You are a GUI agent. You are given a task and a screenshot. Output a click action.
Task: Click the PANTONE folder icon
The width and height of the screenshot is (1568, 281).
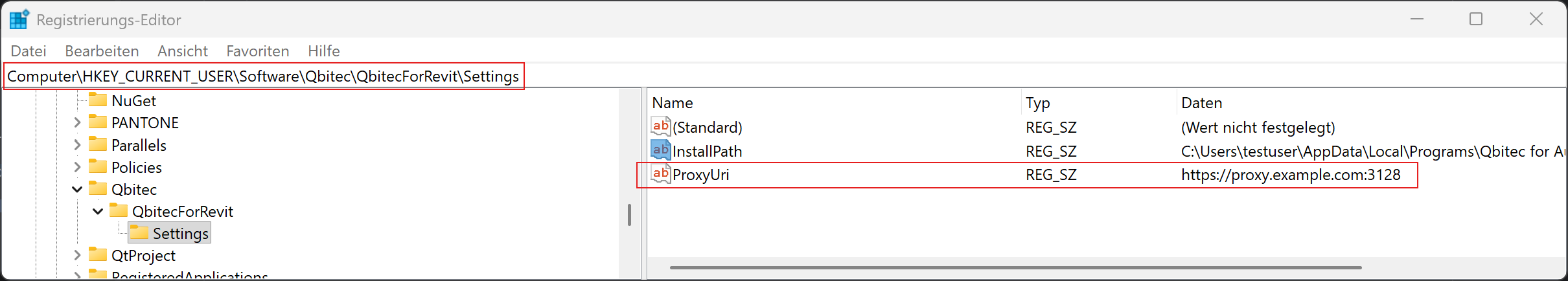[x=98, y=122]
